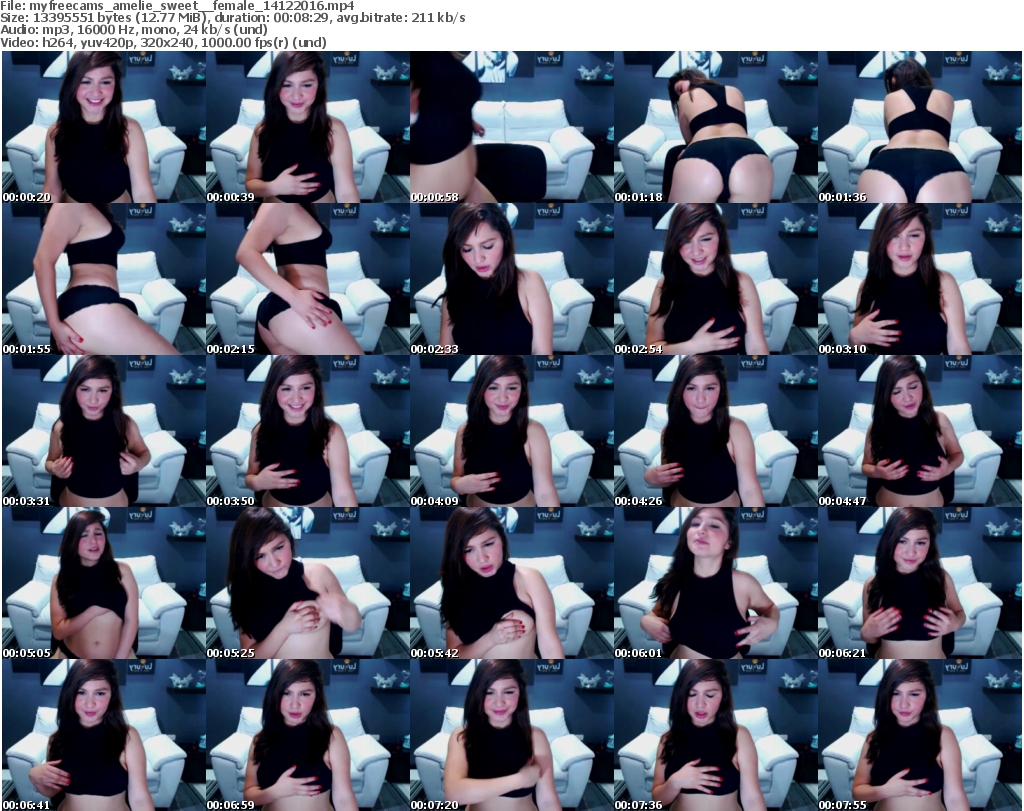Click the 'Video: h264, yuv420p' info line
Viewport: 1024px width, 811px height.
(163, 42)
